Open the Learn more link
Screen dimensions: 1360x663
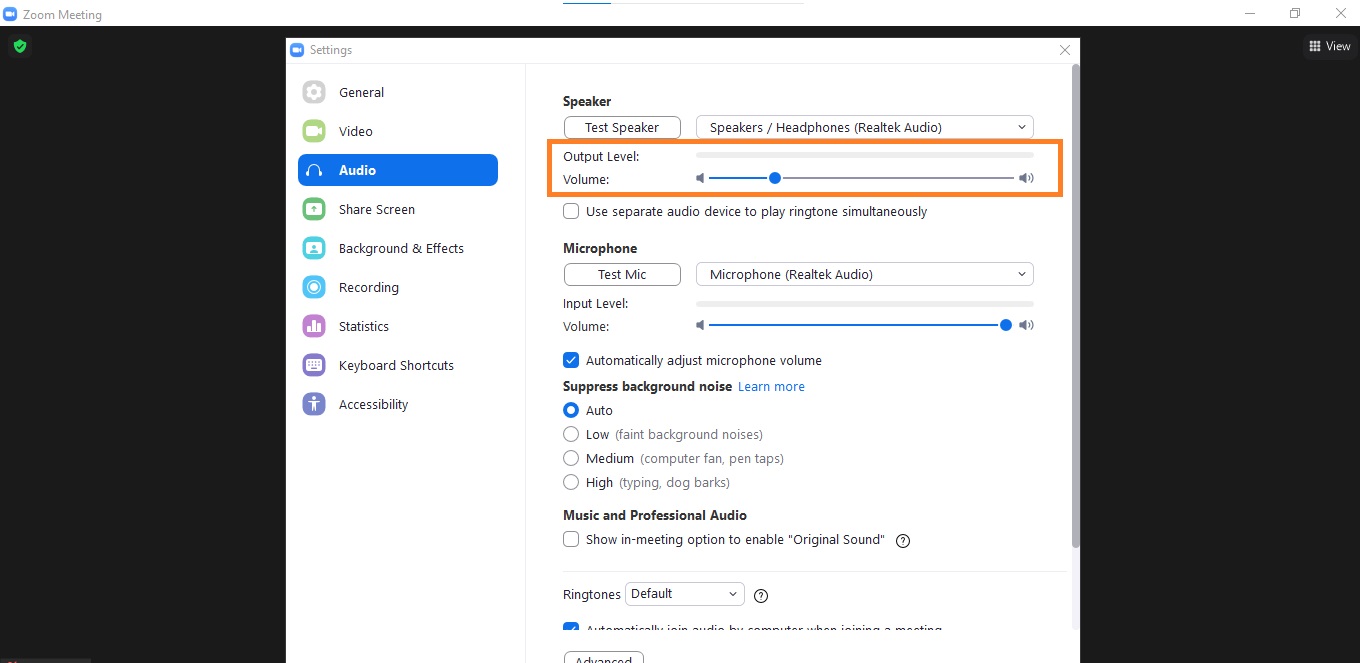(771, 387)
